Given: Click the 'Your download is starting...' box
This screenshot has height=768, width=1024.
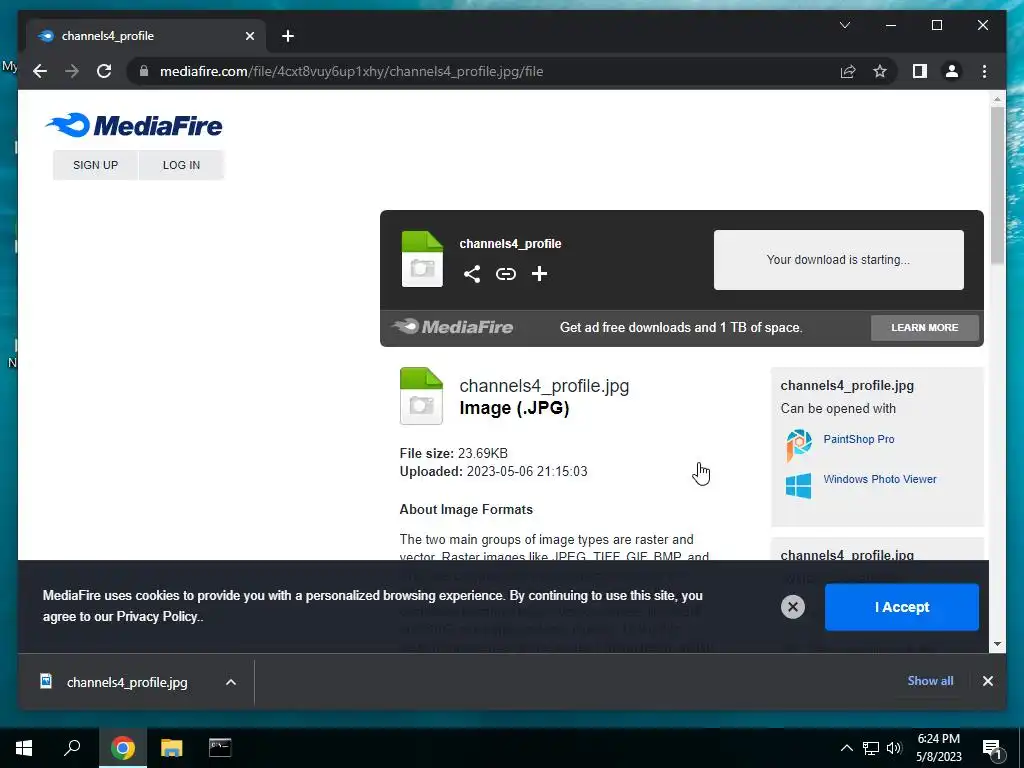Looking at the screenshot, I should click(x=839, y=260).
